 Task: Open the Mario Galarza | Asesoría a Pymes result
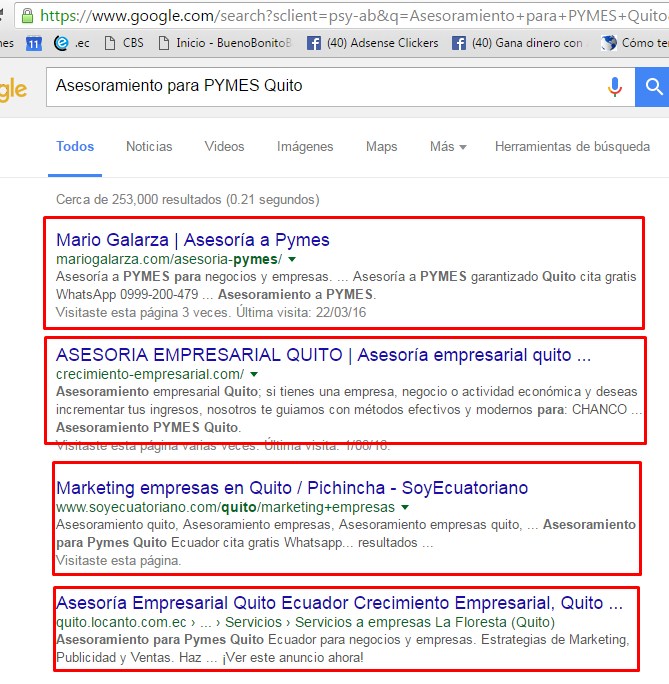192,240
